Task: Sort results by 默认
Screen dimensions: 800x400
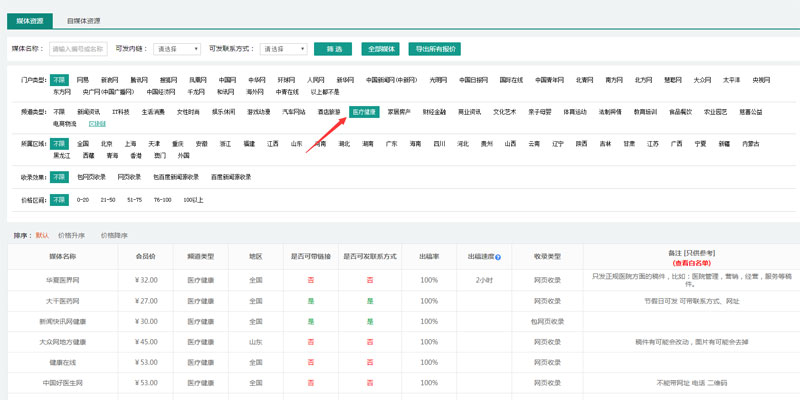Action: (x=42, y=236)
